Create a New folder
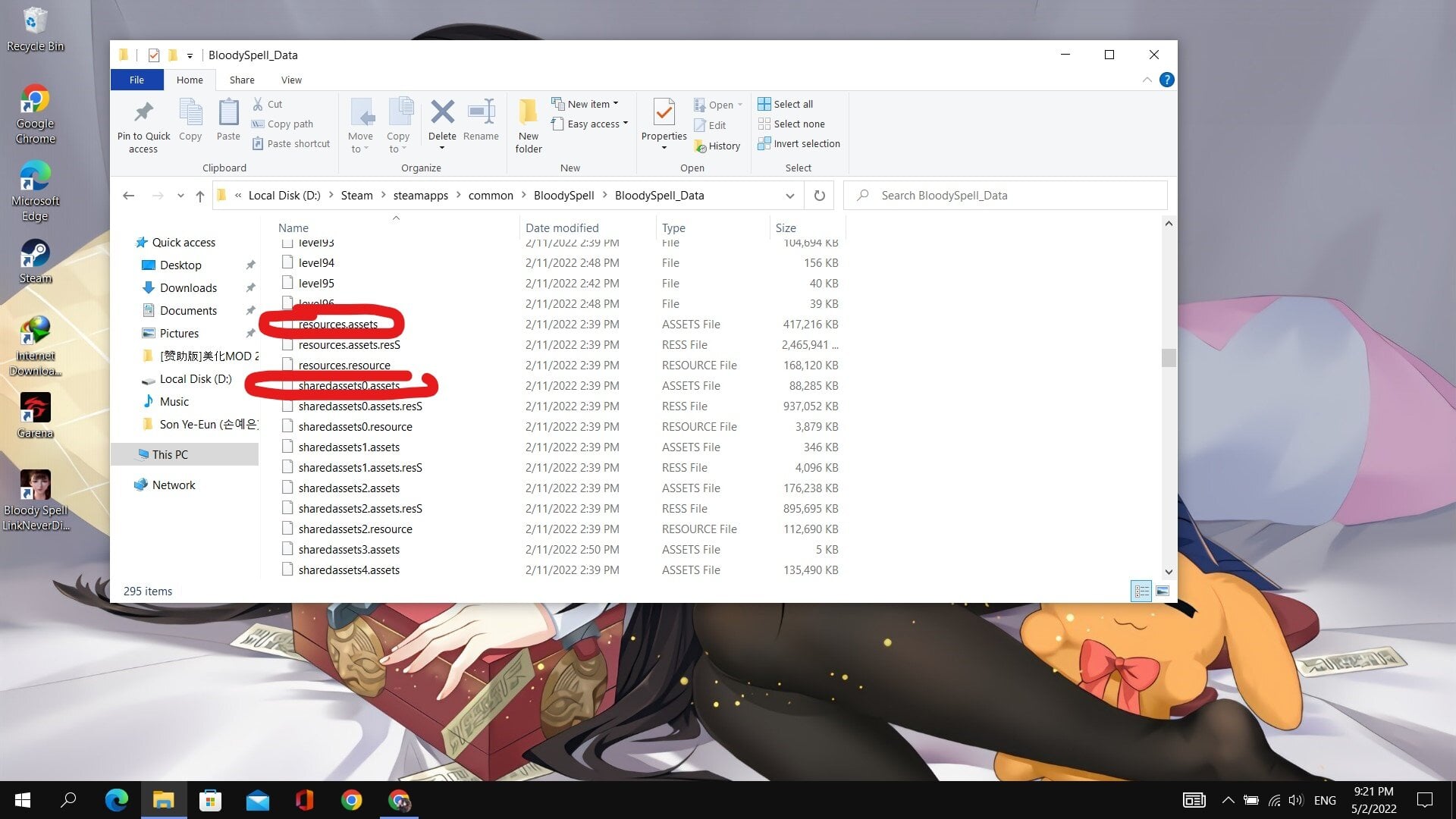This screenshot has width=1456, height=819. [x=529, y=126]
